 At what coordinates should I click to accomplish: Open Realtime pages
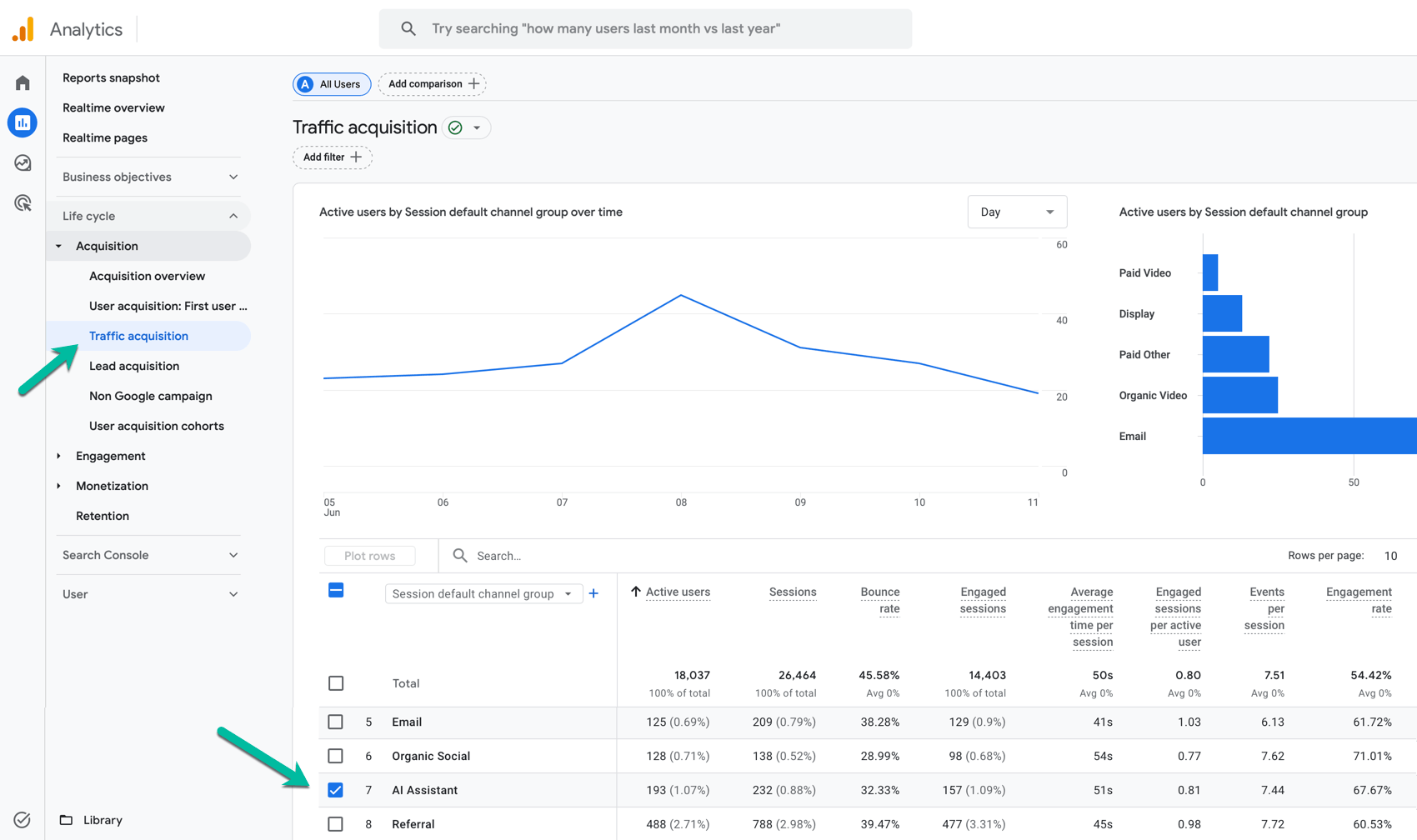pos(105,137)
